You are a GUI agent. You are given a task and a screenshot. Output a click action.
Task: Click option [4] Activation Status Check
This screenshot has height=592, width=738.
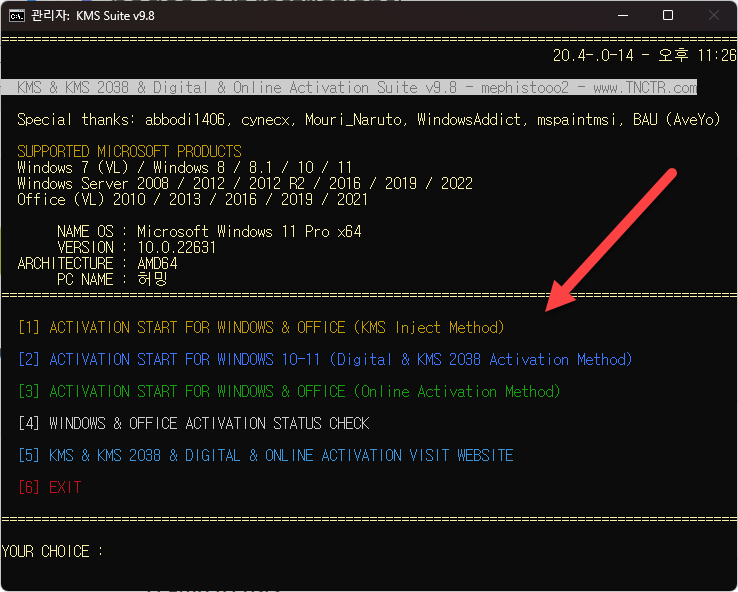(193, 424)
